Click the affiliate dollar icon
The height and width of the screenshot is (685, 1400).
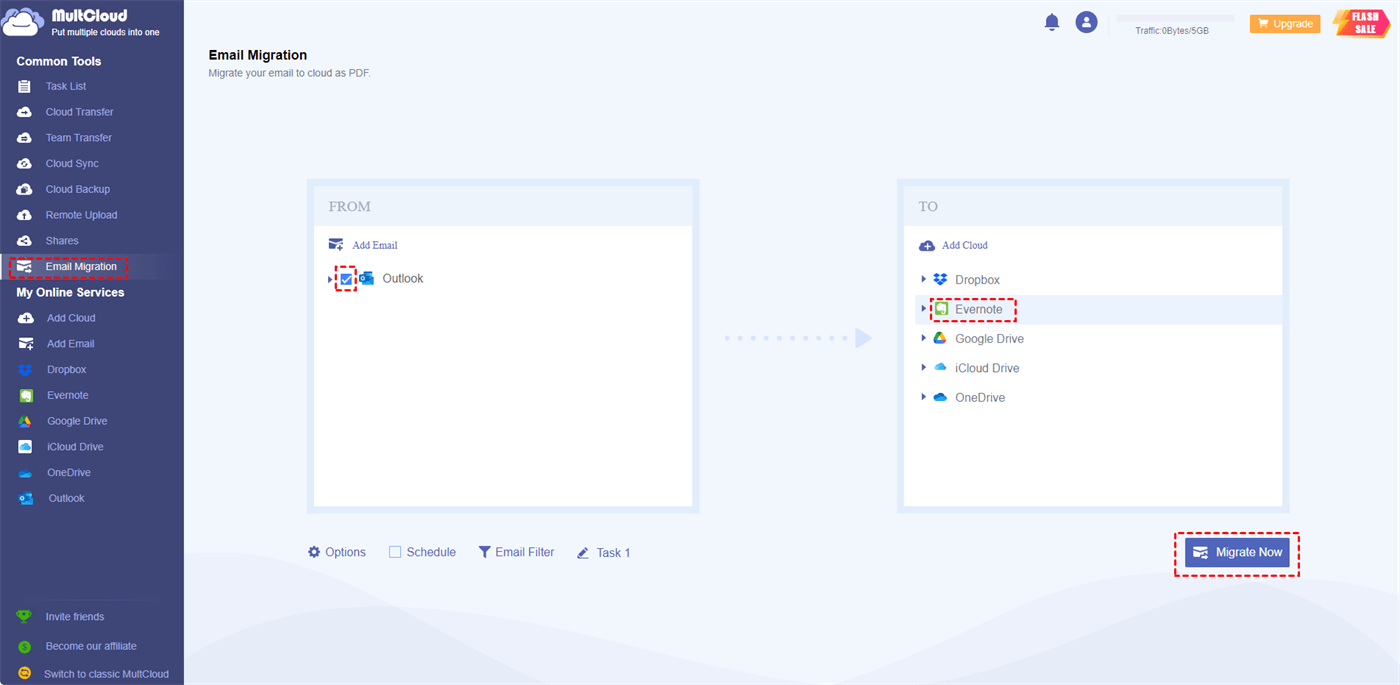24,647
